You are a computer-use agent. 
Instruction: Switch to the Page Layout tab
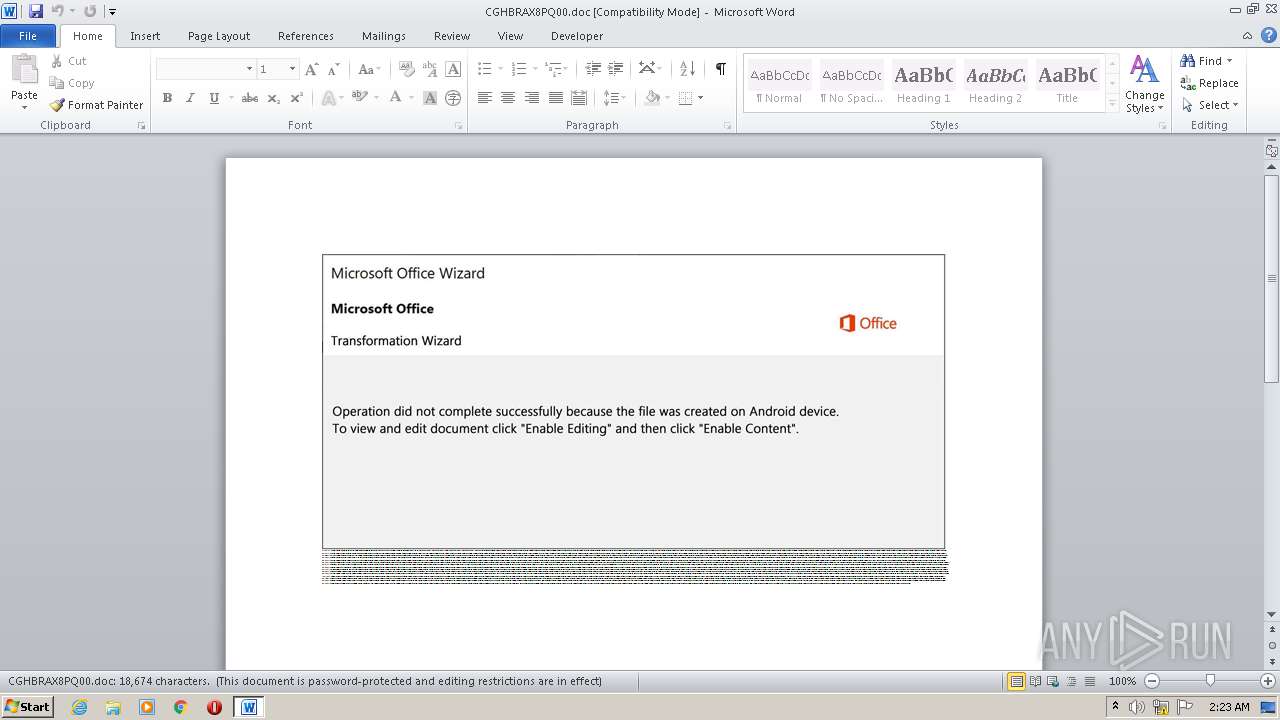219,36
